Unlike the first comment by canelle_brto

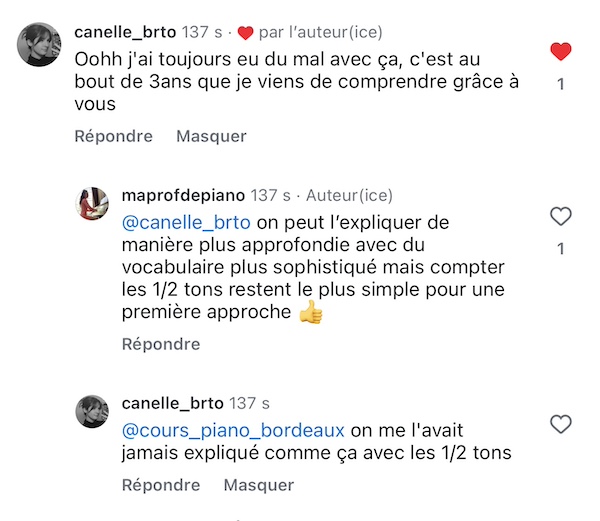[561, 51]
